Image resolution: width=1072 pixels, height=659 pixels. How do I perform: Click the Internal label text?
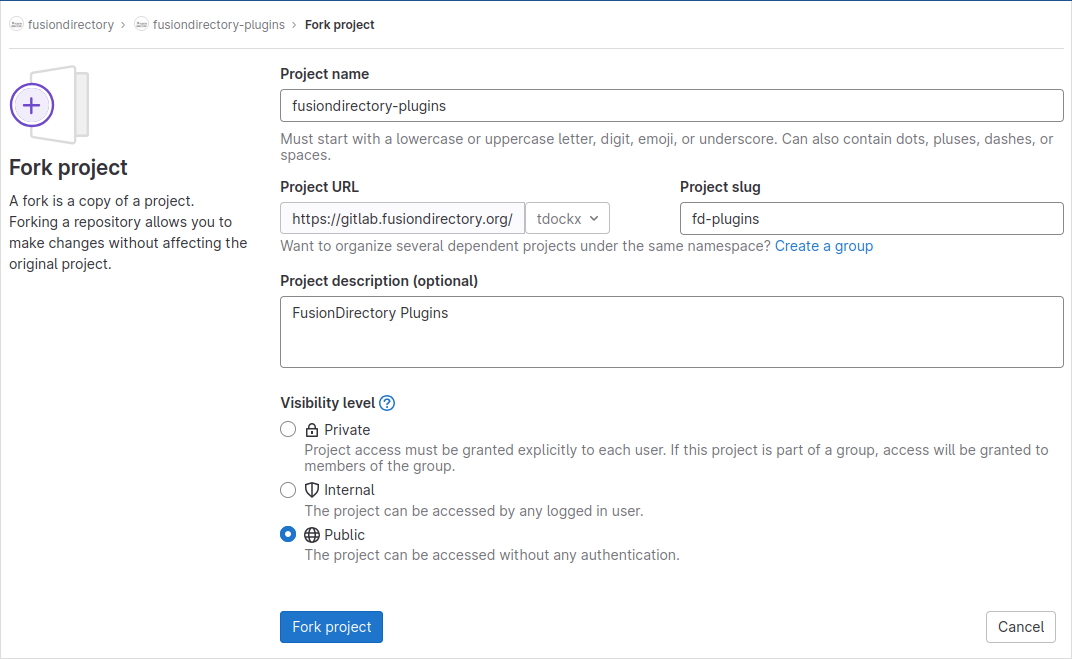click(x=349, y=490)
